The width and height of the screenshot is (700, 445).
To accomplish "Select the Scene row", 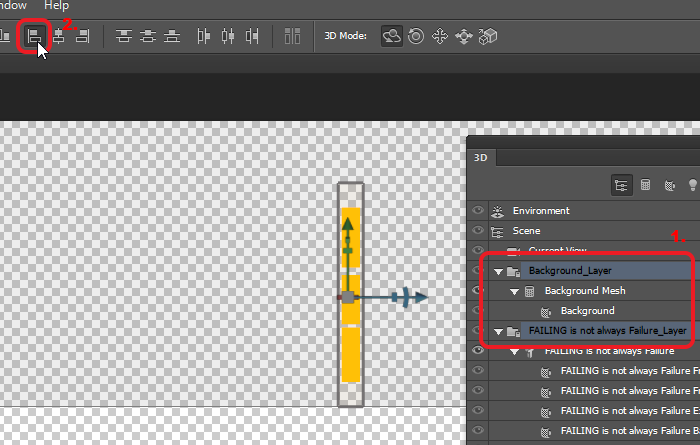I will coord(594,230).
